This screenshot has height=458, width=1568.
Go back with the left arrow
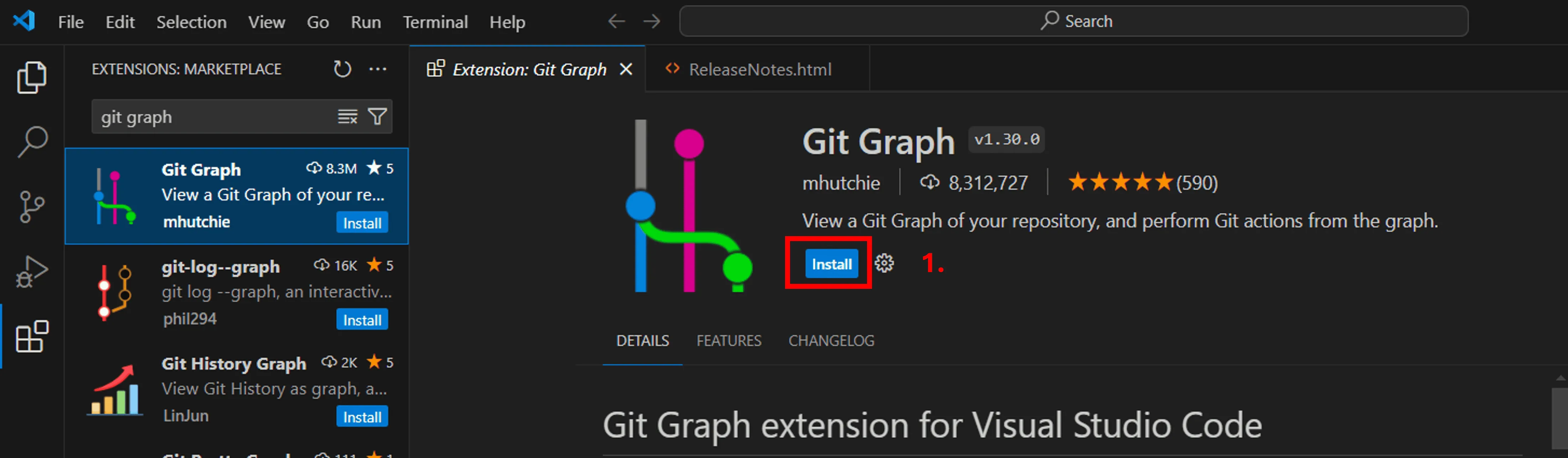(x=617, y=21)
